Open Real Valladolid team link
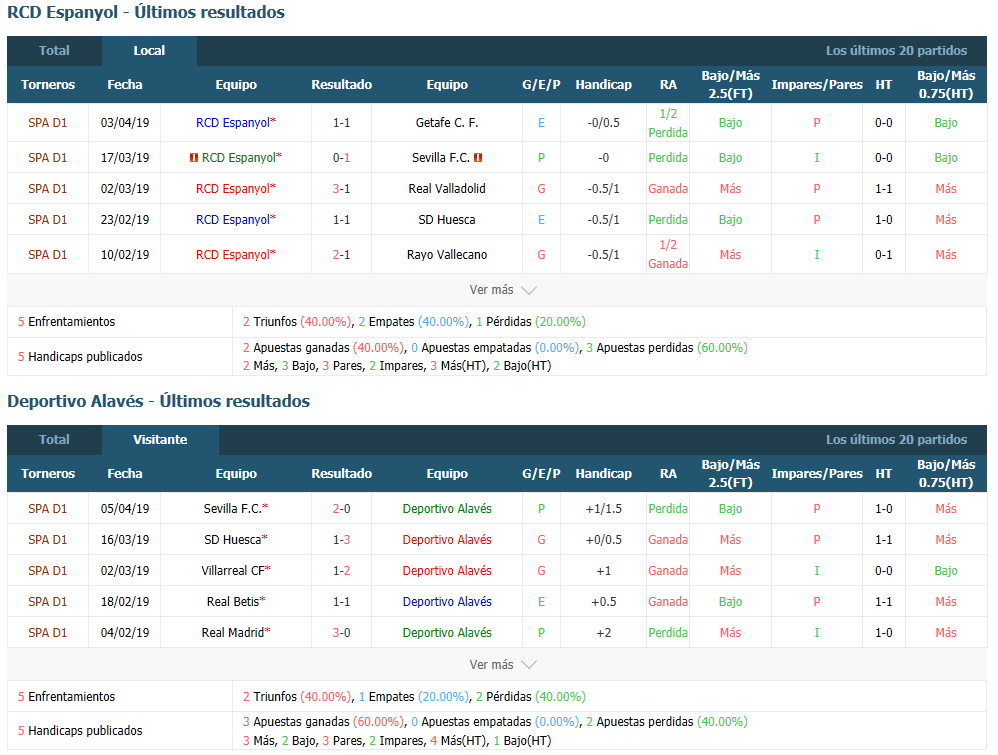 (447, 189)
